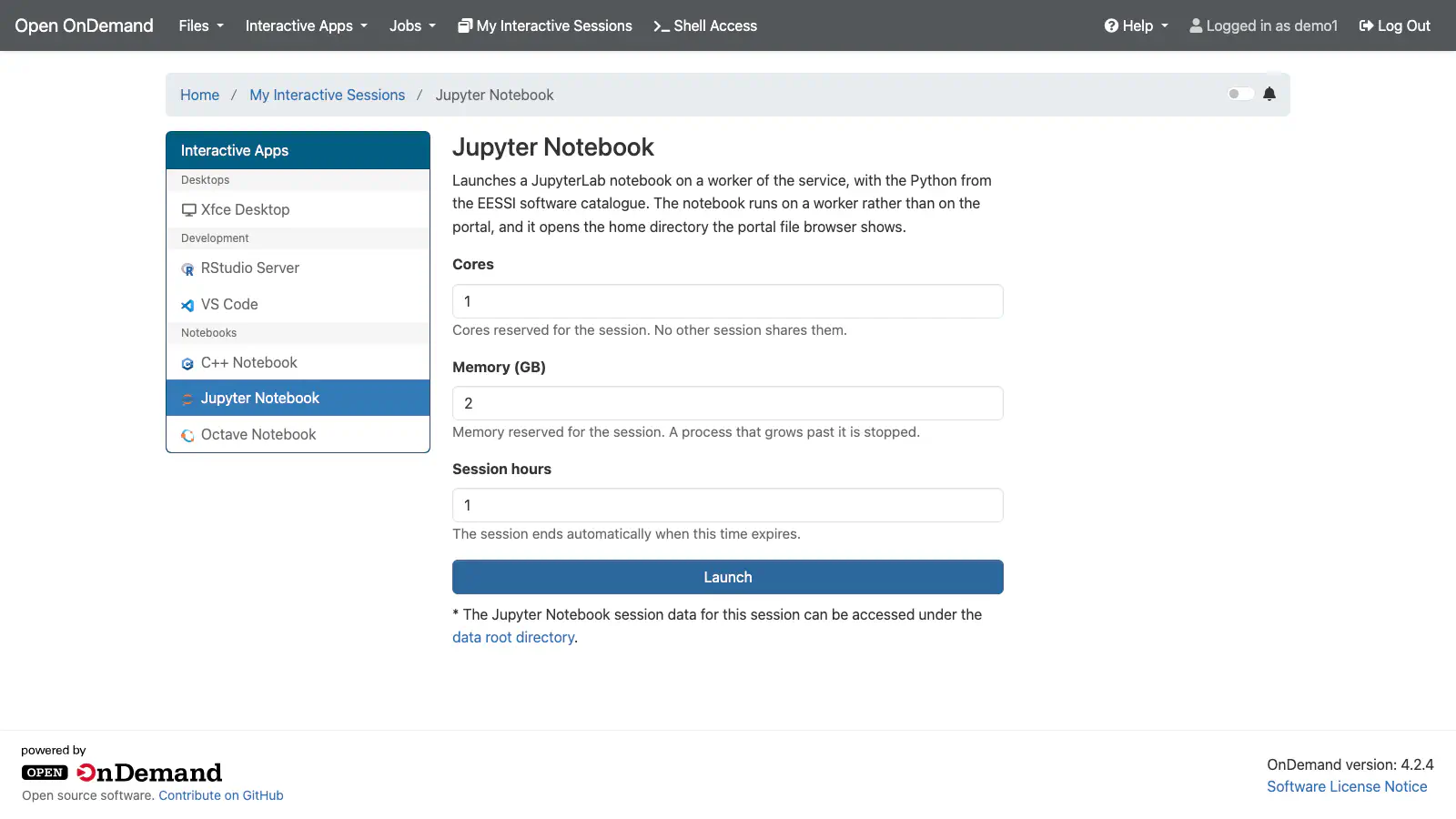Click the Log Out arrow icon
Image resolution: width=1456 pixels, height=819 pixels.
point(1366,25)
